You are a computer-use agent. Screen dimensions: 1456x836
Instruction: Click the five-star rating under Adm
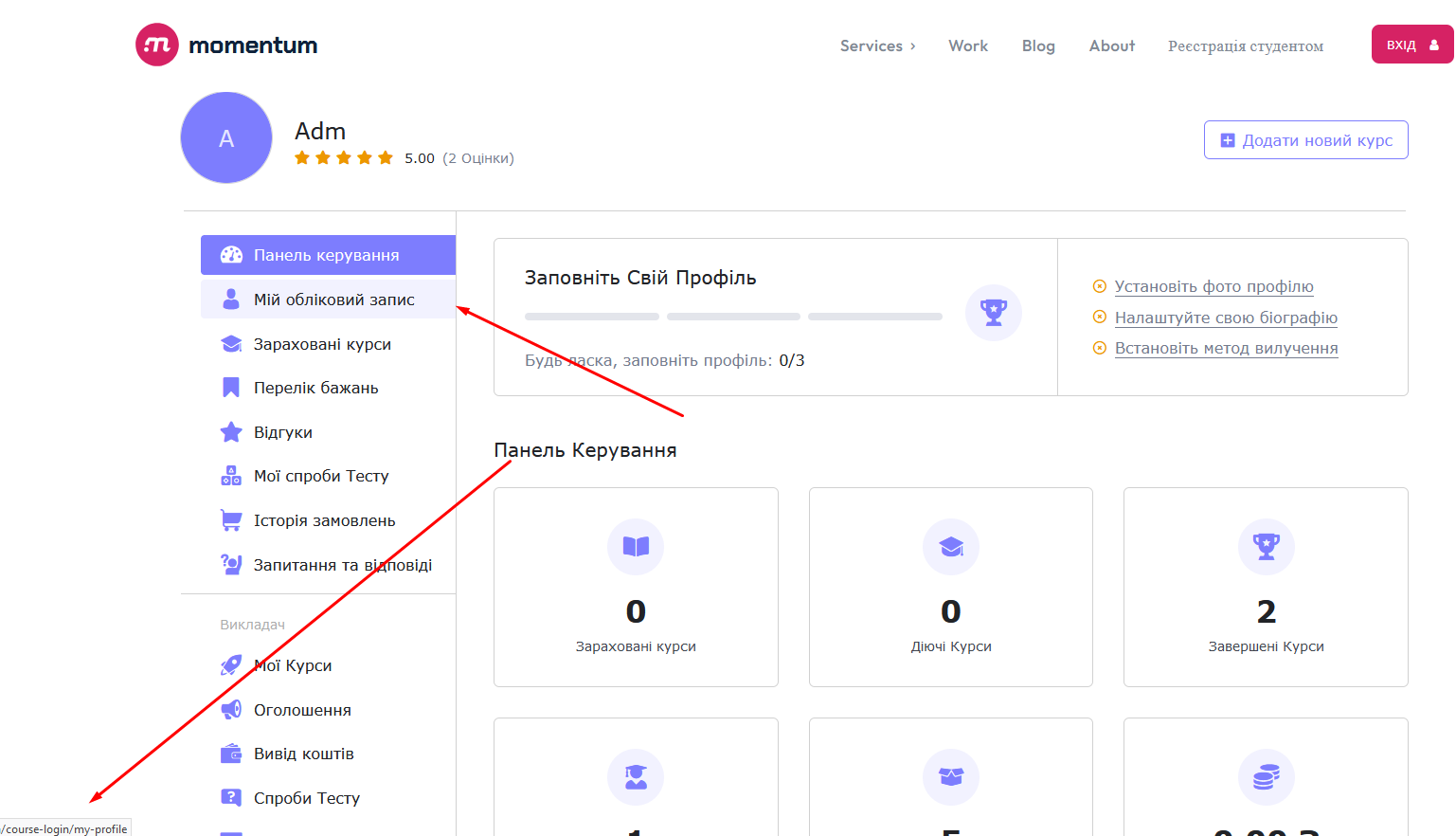coord(344,157)
